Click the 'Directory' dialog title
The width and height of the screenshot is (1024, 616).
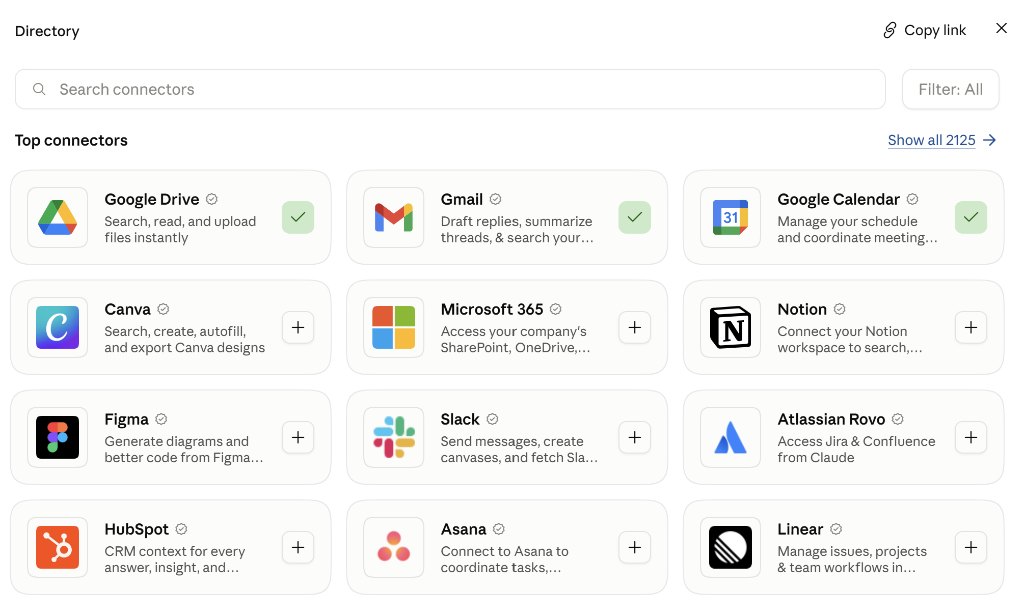(47, 31)
